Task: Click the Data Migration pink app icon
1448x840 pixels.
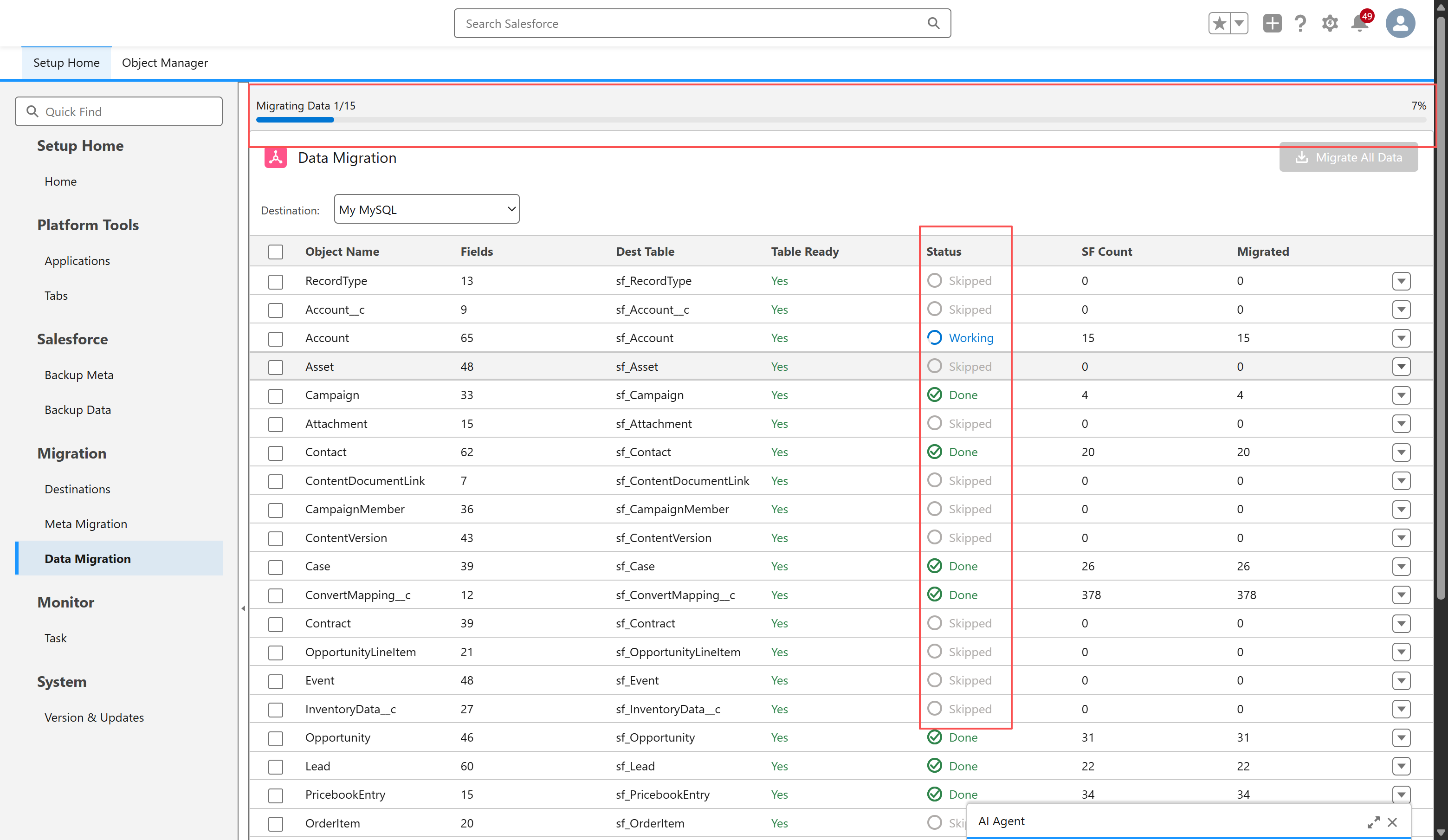Action: pyautogui.click(x=276, y=157)
